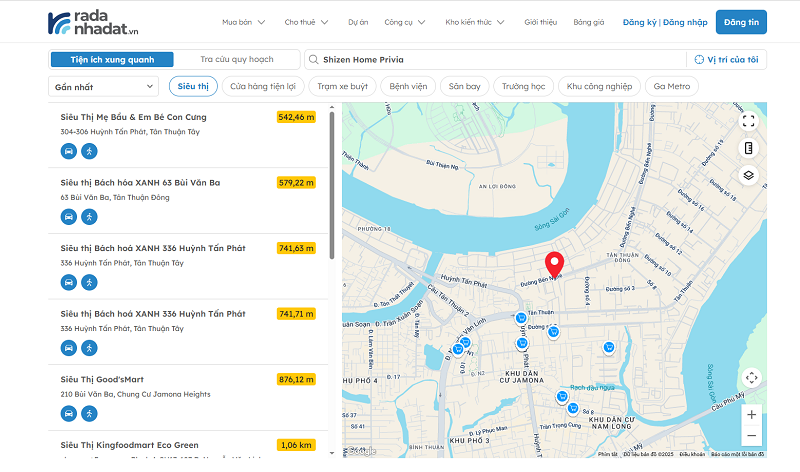The image size is (800, 472).
Task: Click the Đăng ký link
Action: [639, 22]
